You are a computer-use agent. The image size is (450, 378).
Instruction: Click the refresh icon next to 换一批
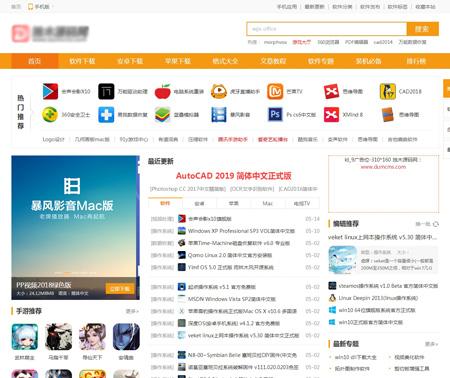(435, 224)
